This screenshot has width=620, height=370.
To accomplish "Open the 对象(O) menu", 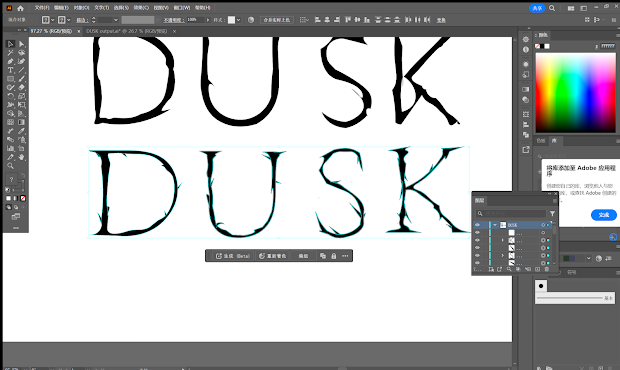I will point(81,8).
